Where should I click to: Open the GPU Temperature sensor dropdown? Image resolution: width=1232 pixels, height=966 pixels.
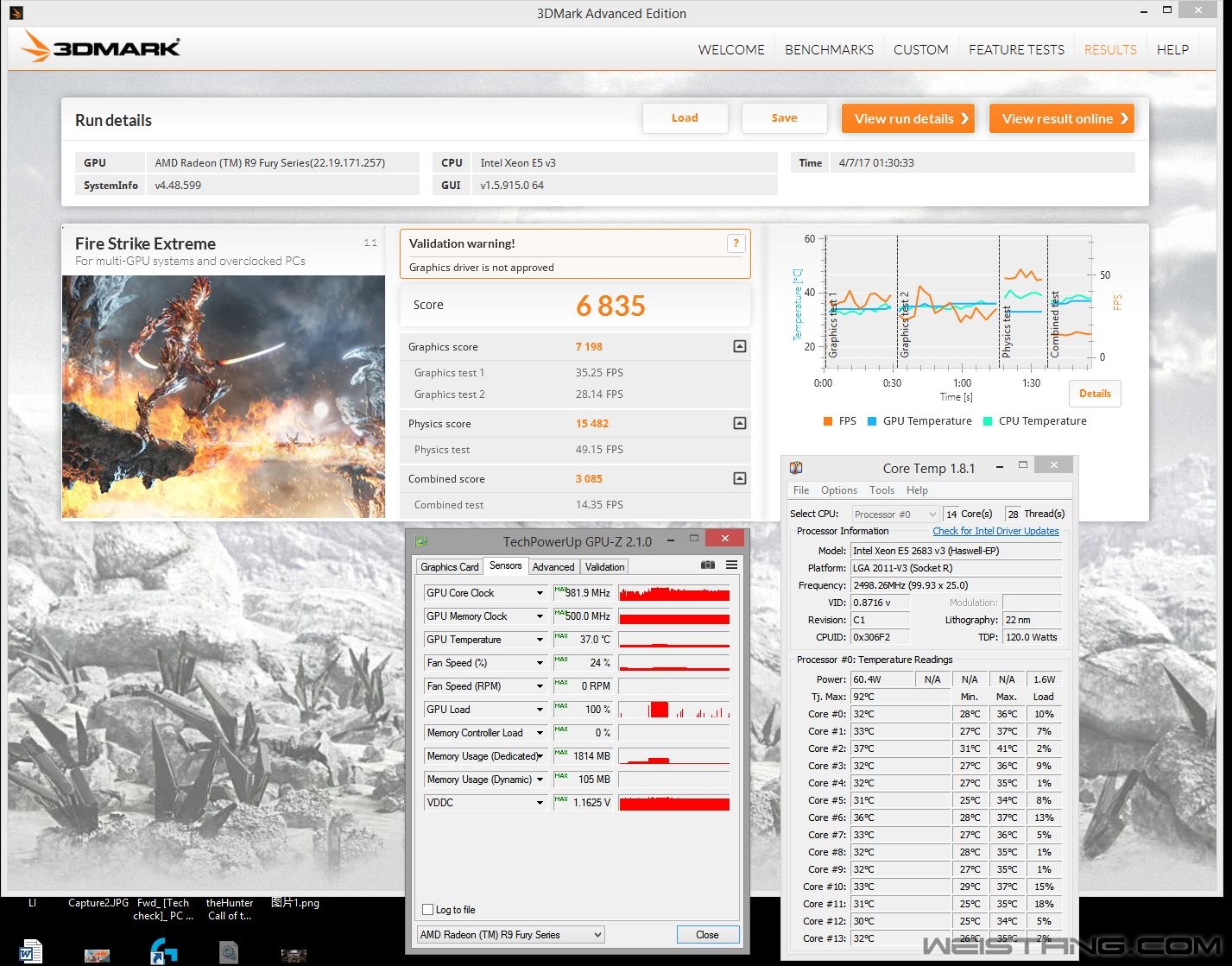click(540, 640)
